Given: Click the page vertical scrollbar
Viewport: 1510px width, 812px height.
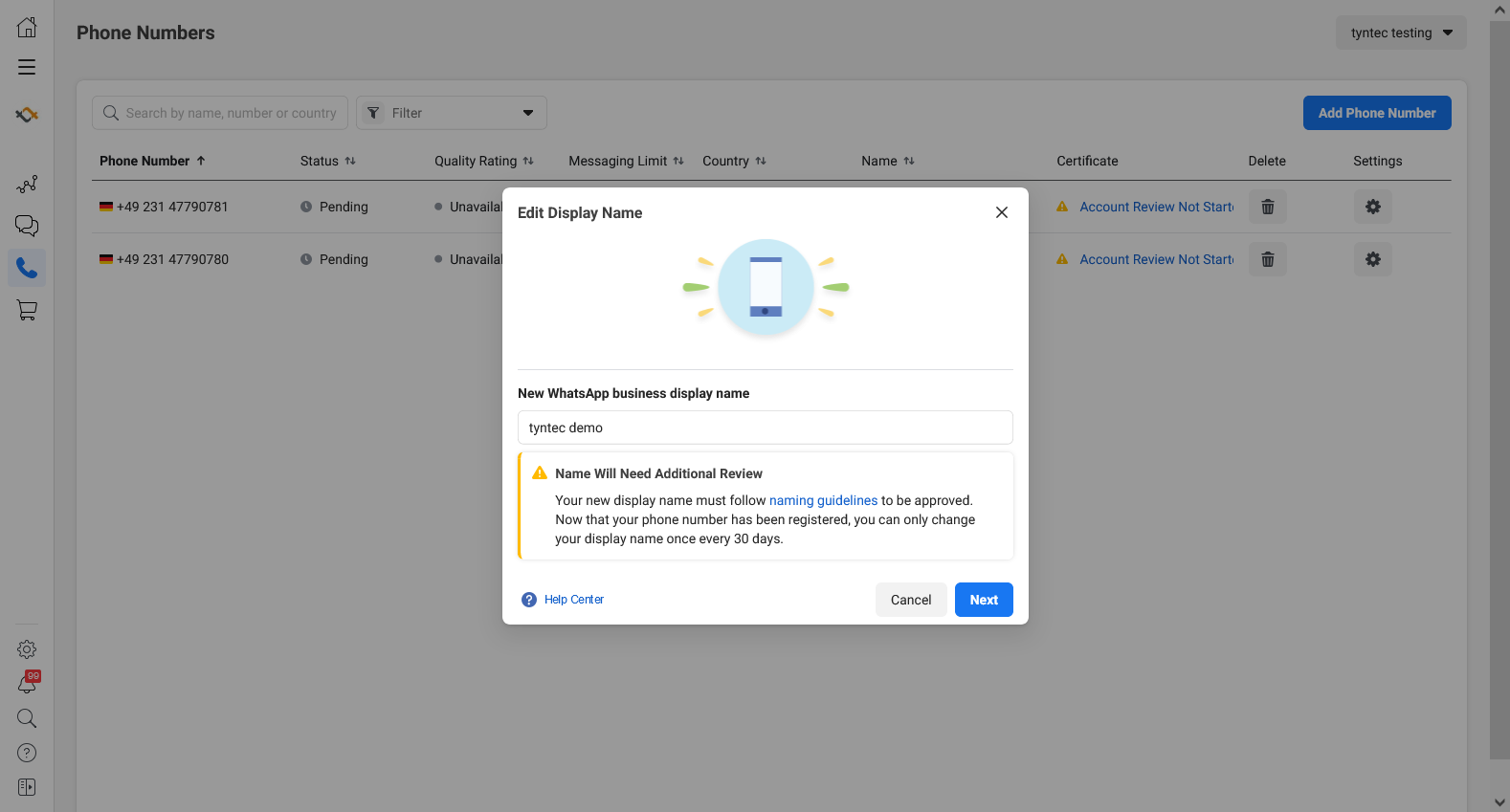Looking at the screenshot, I should (x=1499, y=389).
